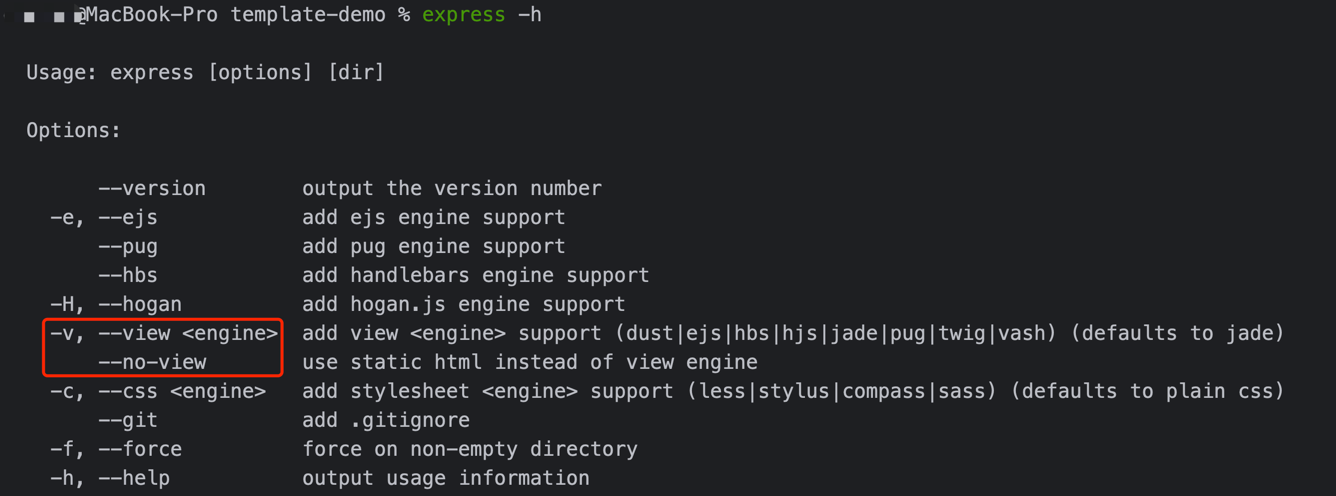Click the green "express" command in the prompt
The width and height of the screenshot is (1336, 496).
click(x=463, y=15)
